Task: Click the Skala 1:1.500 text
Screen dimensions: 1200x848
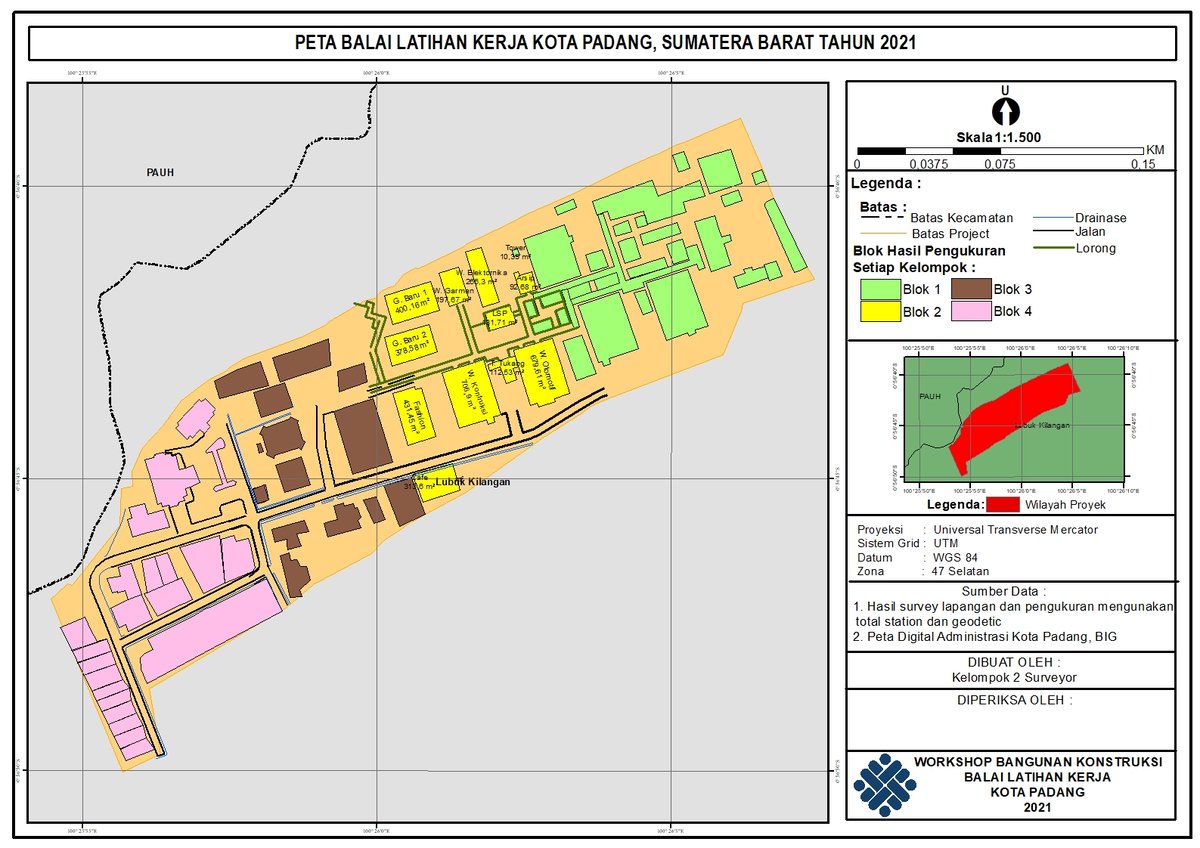Action: click(998, 137)
